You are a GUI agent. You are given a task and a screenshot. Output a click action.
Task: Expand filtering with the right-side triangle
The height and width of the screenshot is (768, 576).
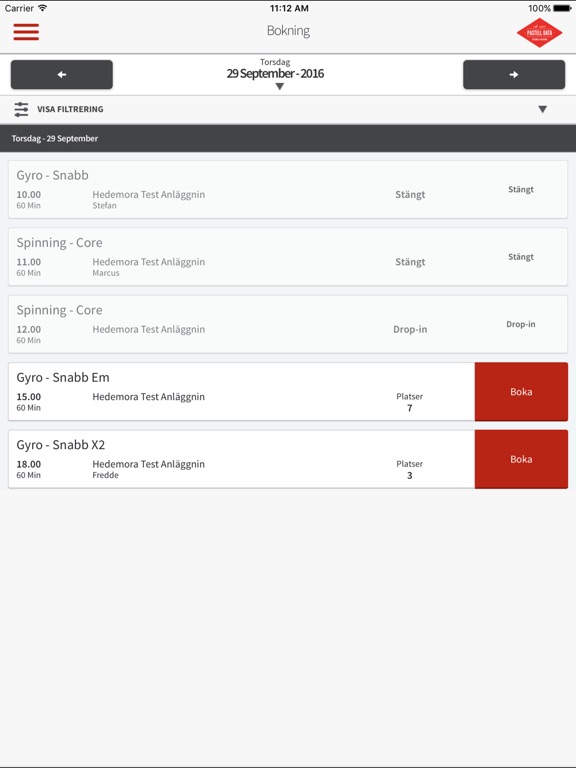click(x=542, y=109)
